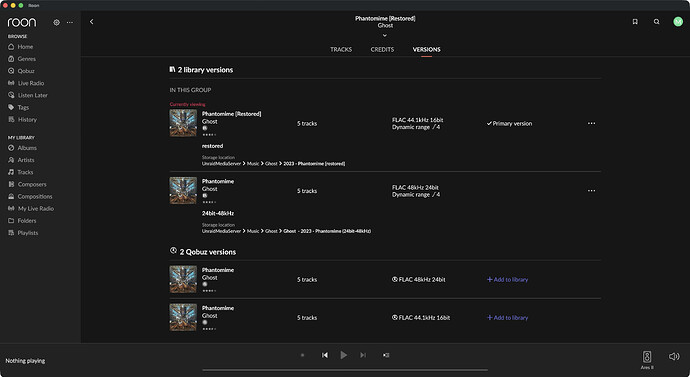Click Qobuz 48kHz 24bit album cover thumbnail
The width and height of the screenshot is (690, 377).
(x=183, y=279)
